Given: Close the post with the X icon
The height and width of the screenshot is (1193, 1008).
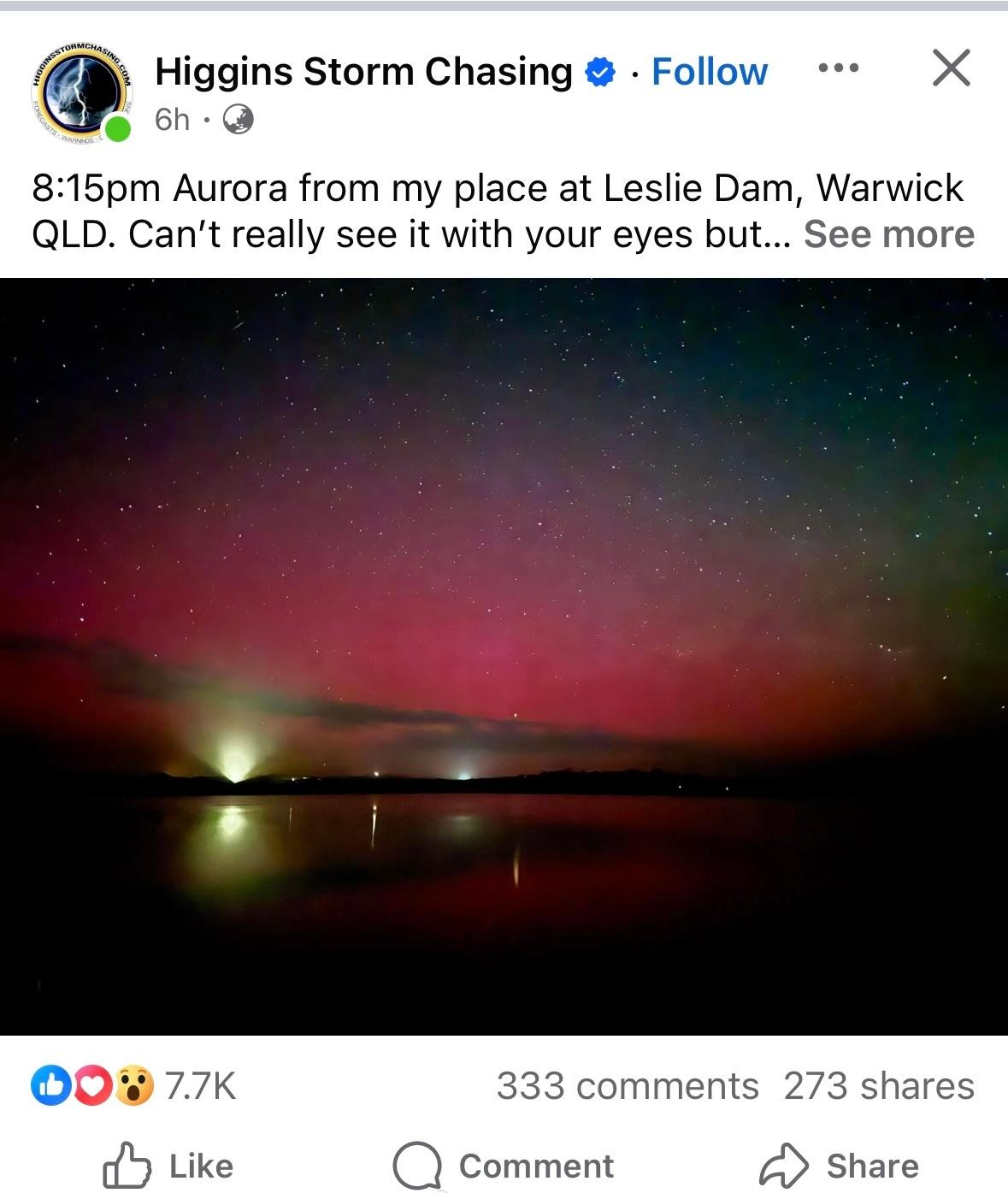Looking at the screenshot, I should coord(951,68).
